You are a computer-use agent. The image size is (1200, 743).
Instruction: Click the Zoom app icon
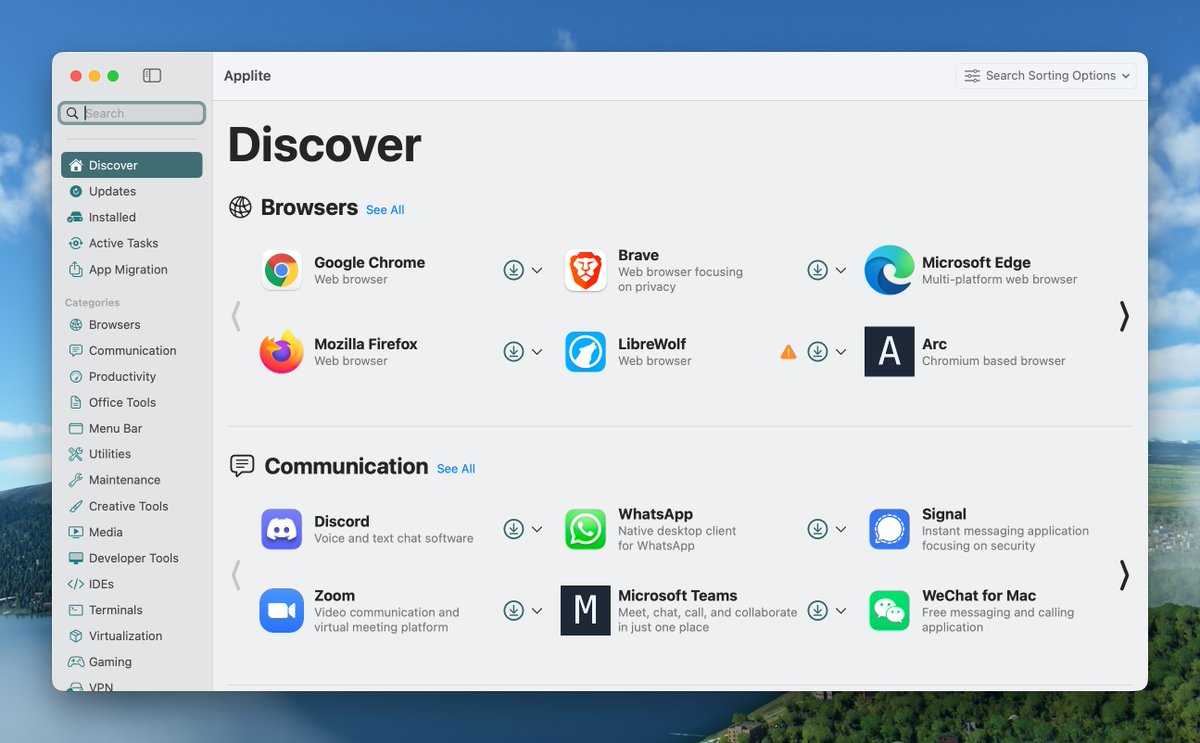(282, 611)
